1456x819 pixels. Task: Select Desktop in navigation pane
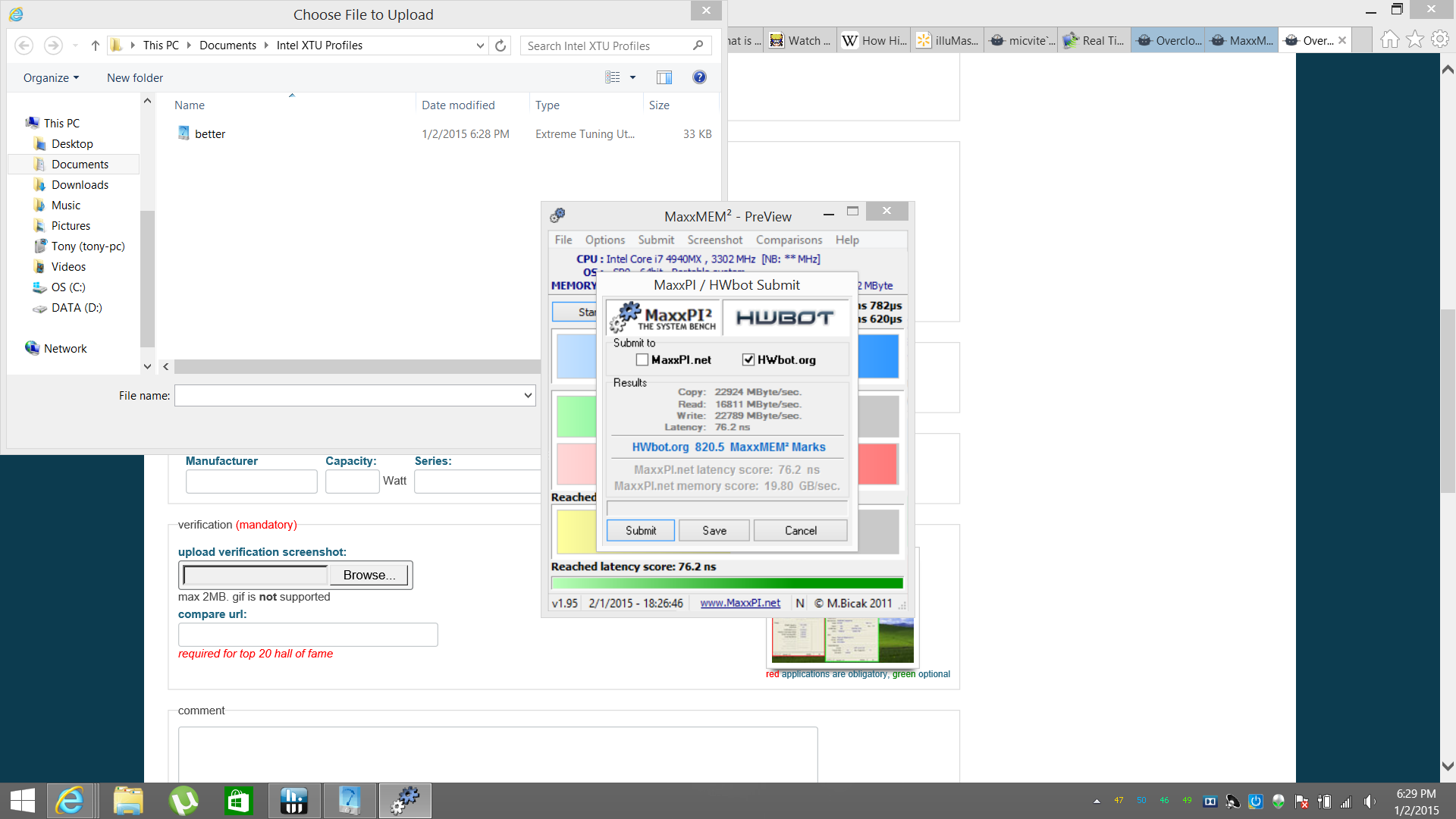(72, 144)
